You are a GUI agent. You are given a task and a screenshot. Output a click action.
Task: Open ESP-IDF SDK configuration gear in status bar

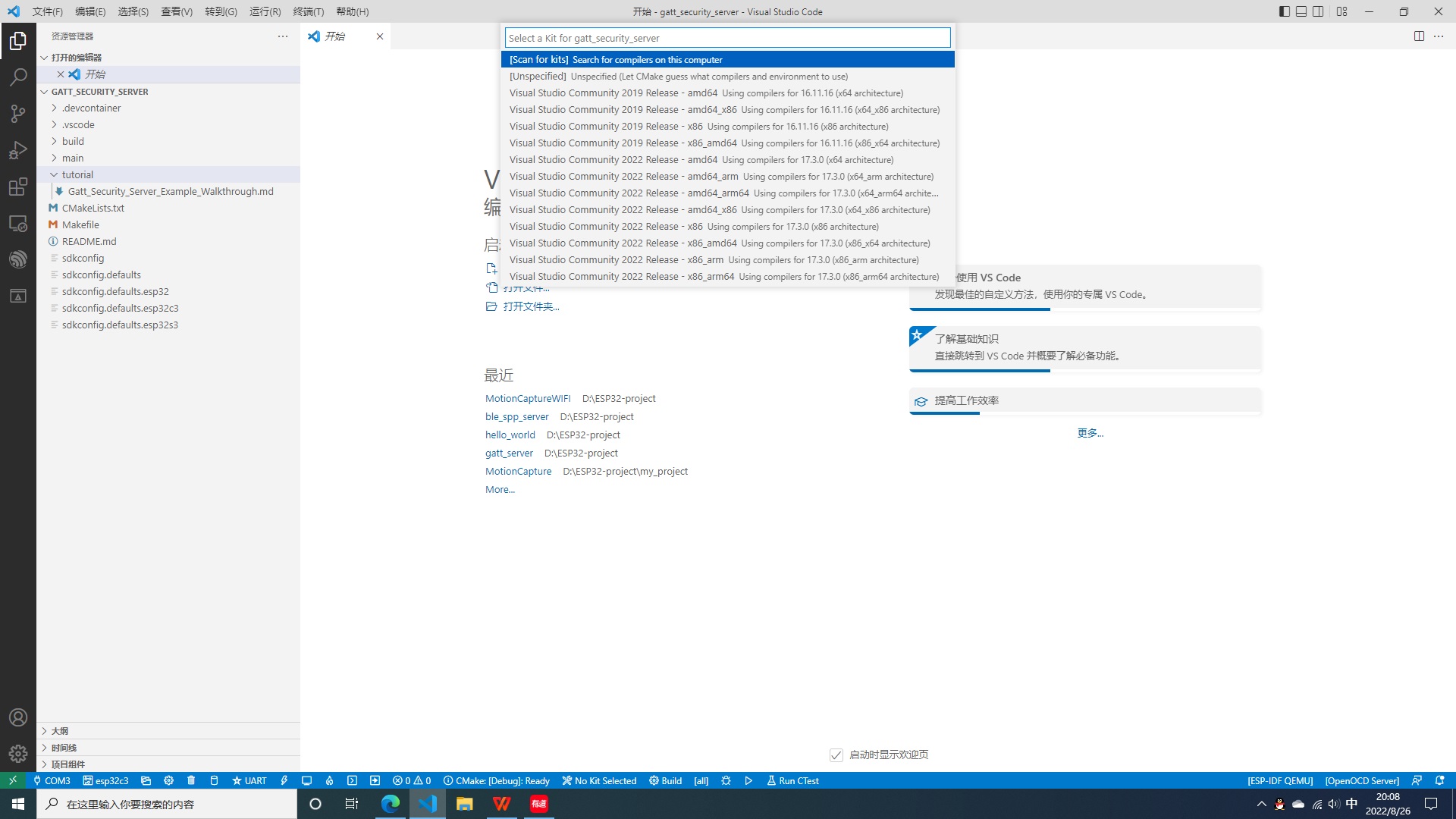(168, 780)
